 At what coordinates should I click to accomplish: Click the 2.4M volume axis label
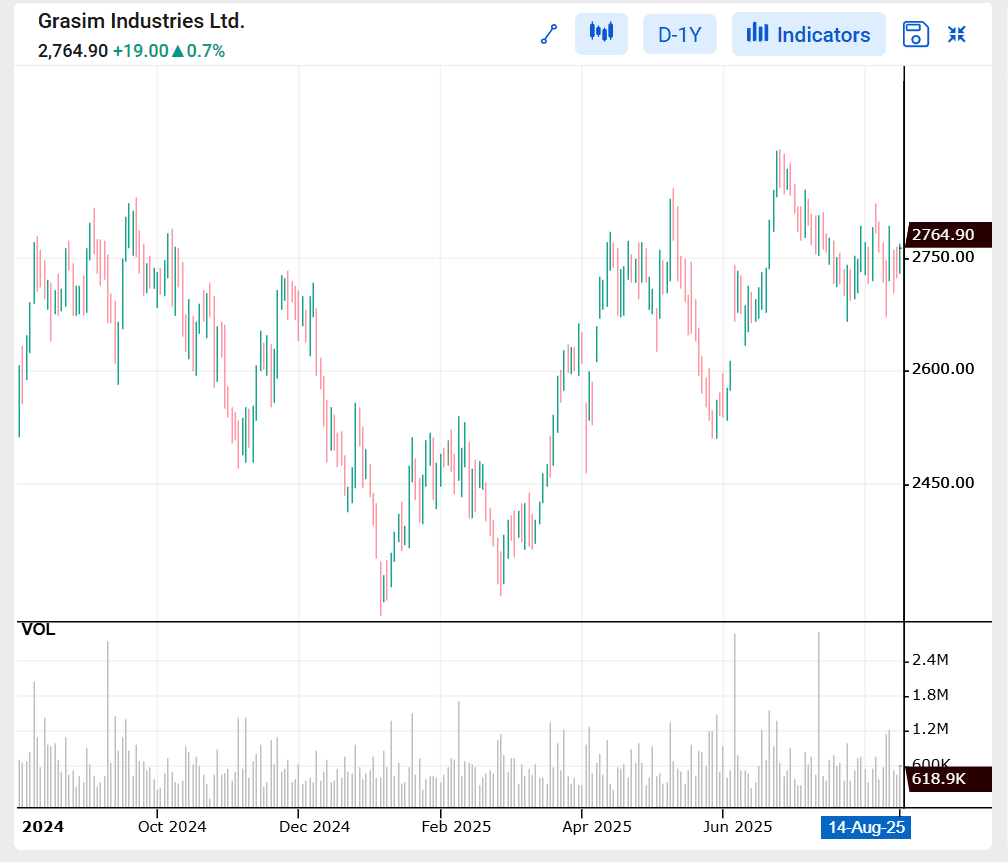coord(930,660)
